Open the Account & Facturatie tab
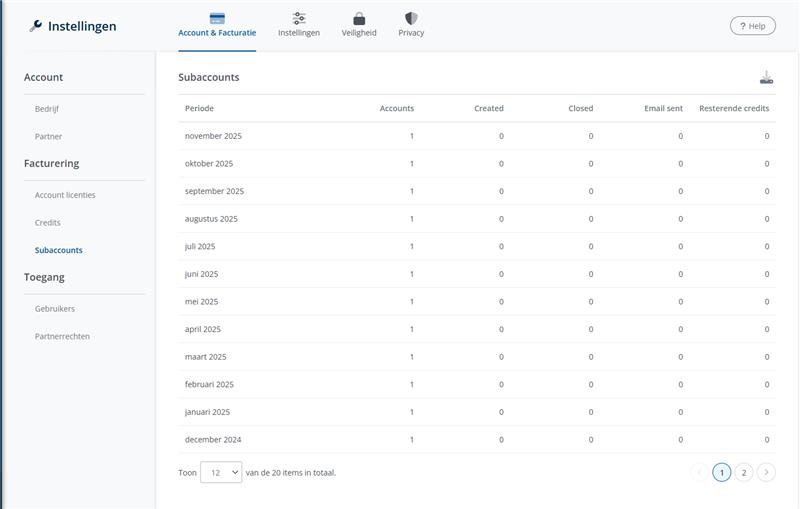The height and width of the screenshot is (509, 800). (217, 25)
